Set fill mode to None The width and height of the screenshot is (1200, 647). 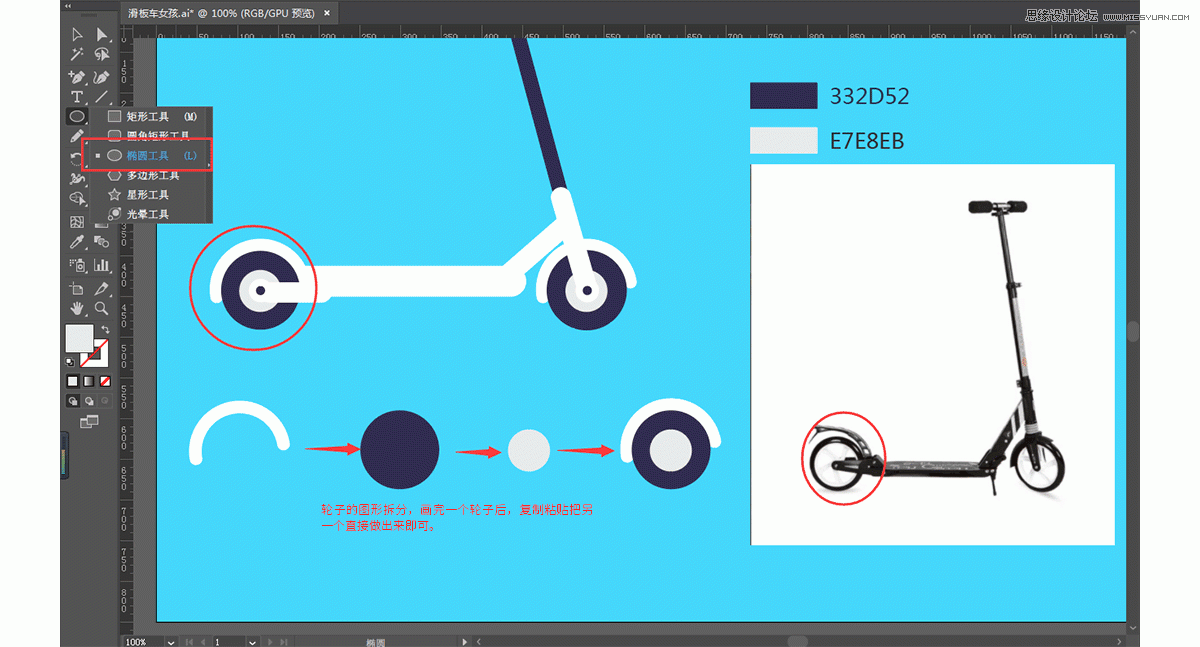point(105,381)
